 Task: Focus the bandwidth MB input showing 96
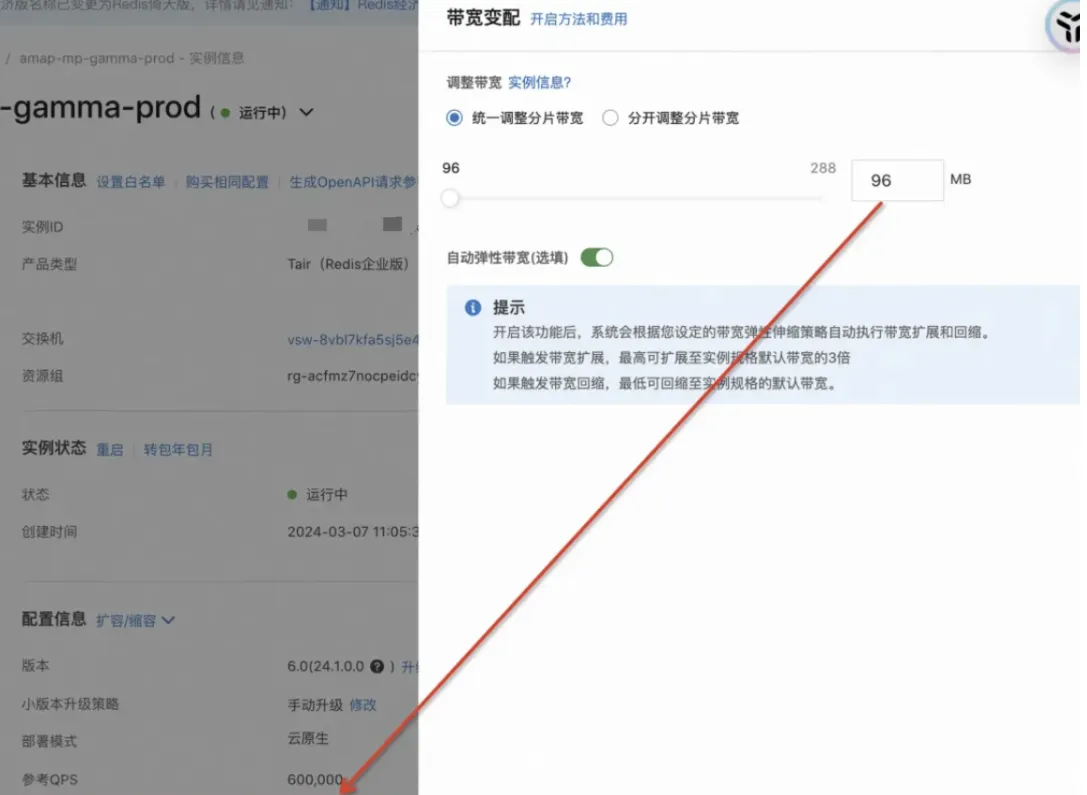[x=897, y=180]
